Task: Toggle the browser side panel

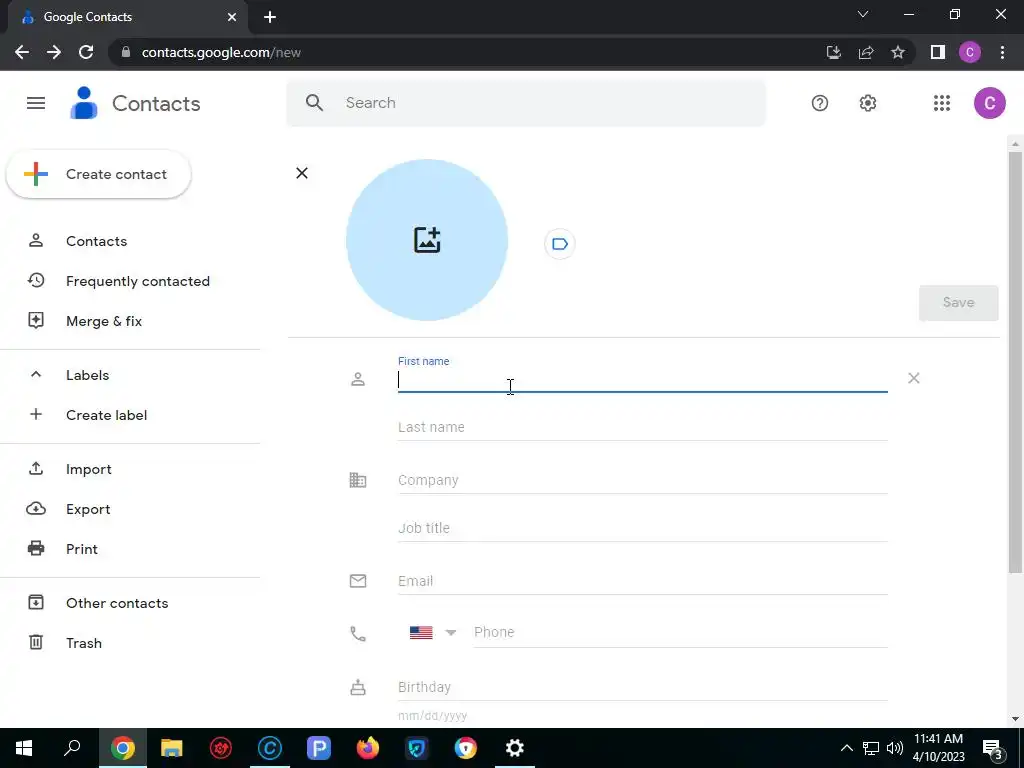Action: [x=938, y=52]
